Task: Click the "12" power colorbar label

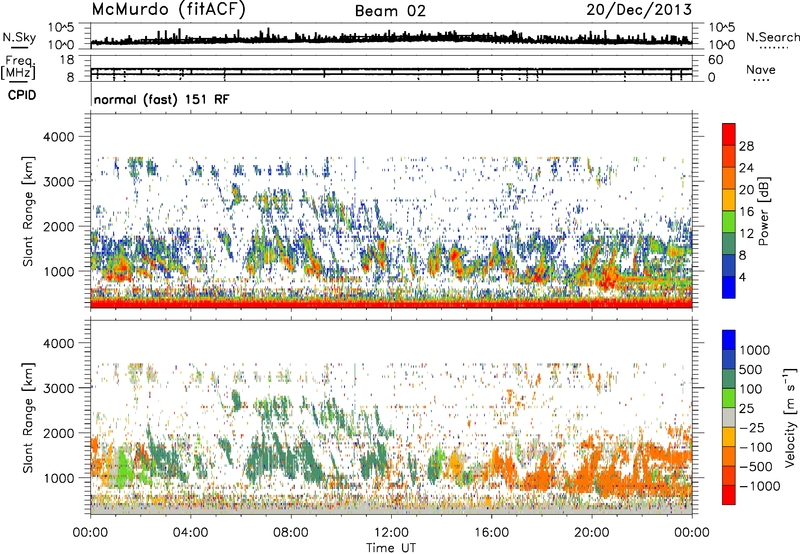Action: [746, 234]
